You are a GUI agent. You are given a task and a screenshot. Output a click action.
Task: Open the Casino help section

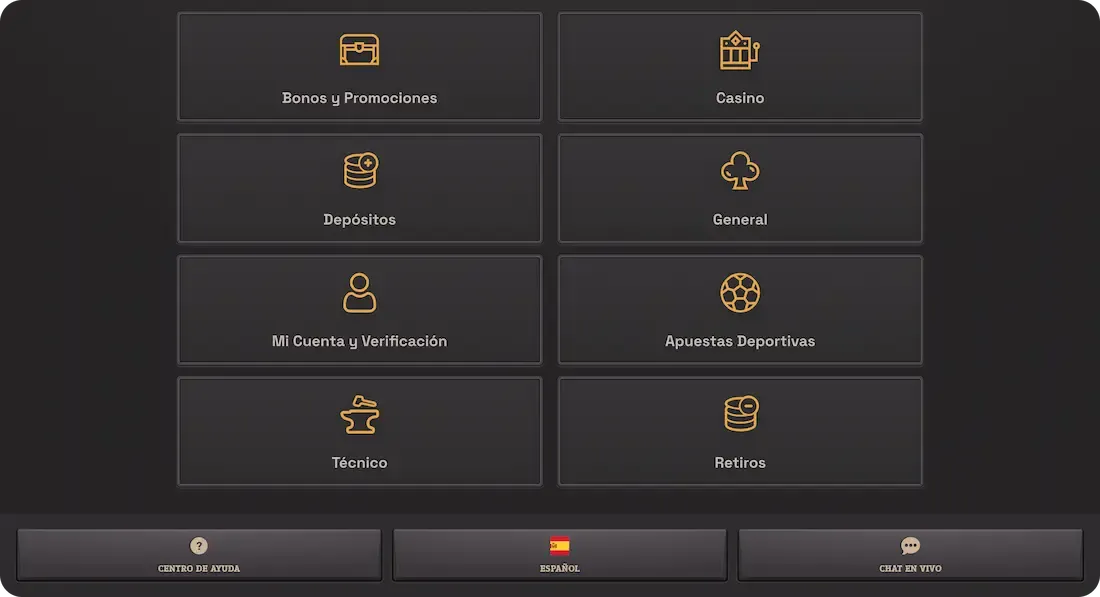pyautogui.click(x=739, y=66)
